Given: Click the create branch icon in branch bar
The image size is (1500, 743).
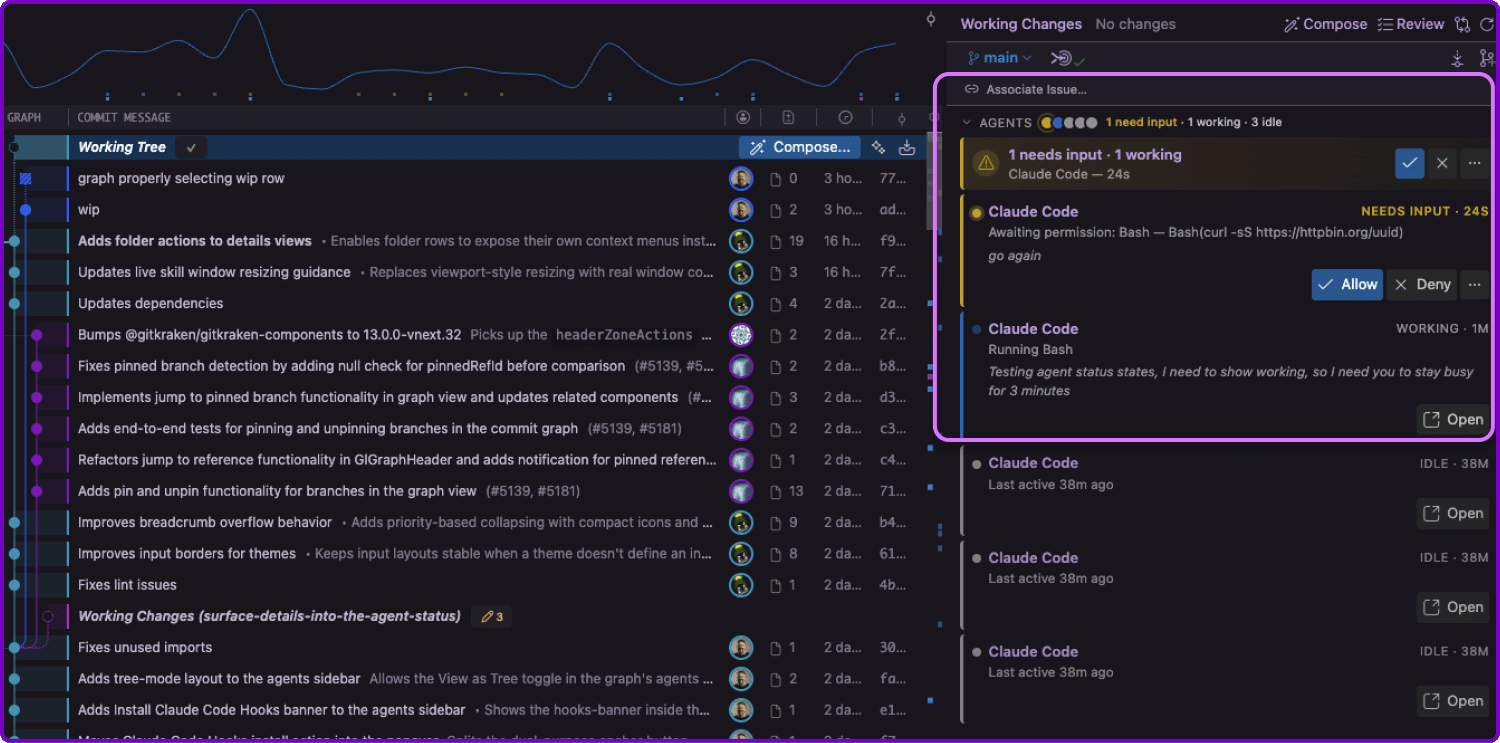Looking at the screenshot, I should (1486, 58).
